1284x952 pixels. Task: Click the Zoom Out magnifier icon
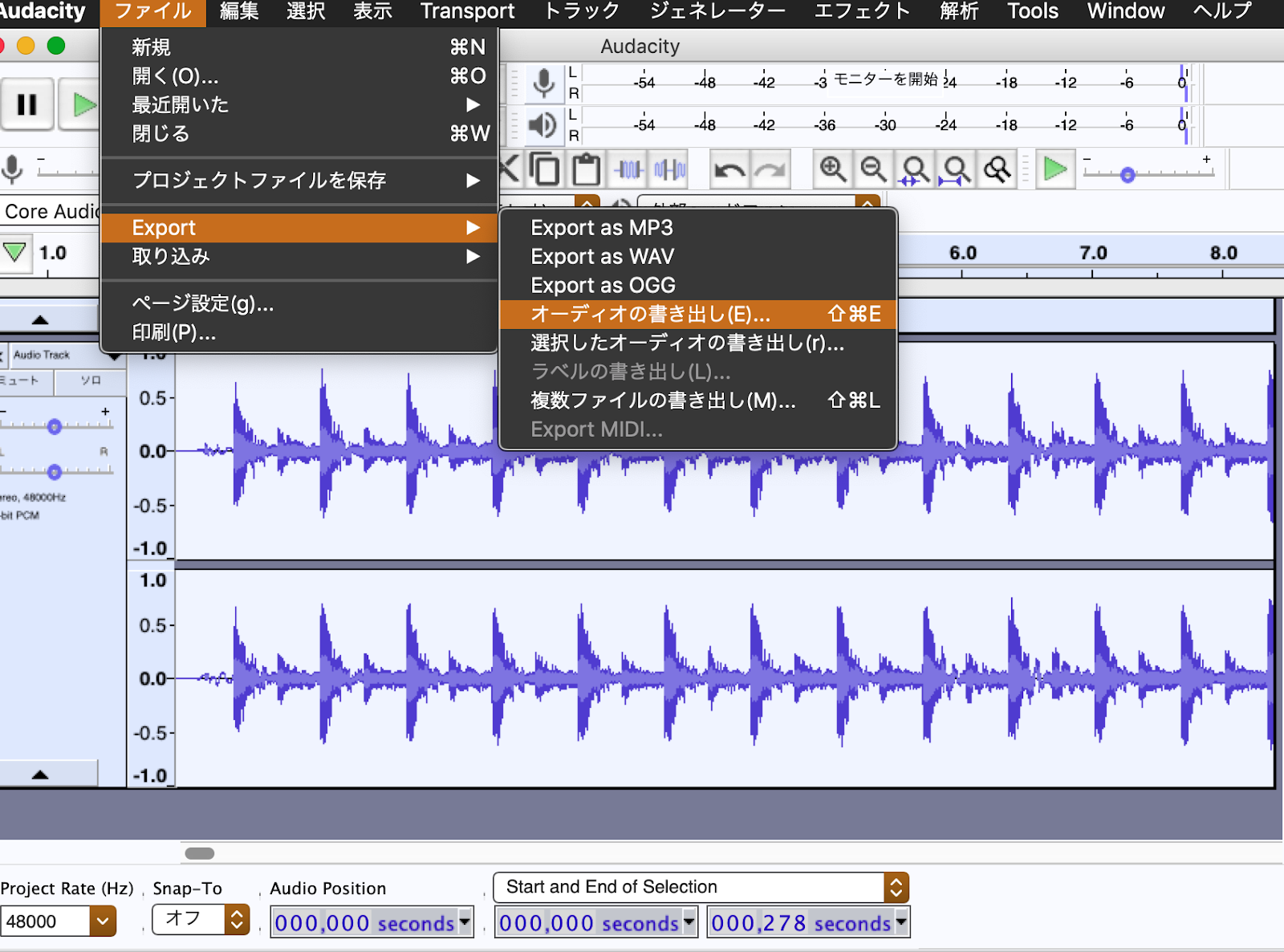(x=873, y=169)
